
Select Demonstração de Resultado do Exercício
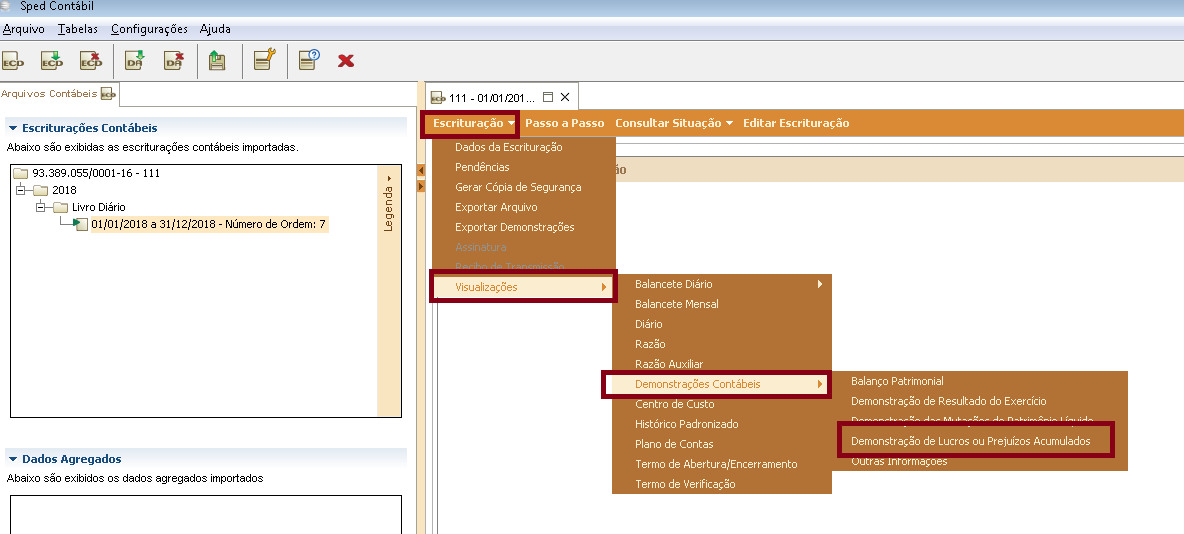tap(979, 401)
